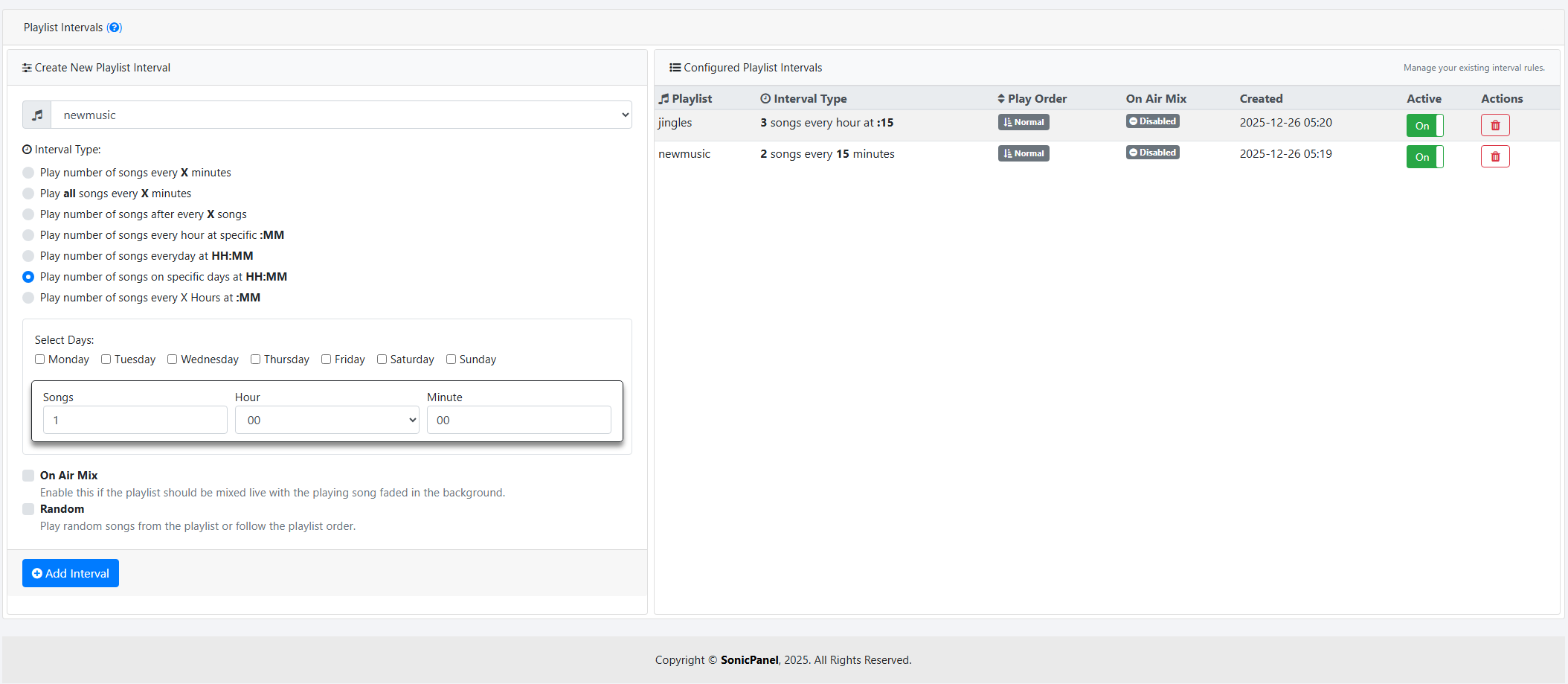Click the Disabled On Air Mix badge for newmusic
The width and height of the screenshot is (1568, 684).
tap(1152, 153)
